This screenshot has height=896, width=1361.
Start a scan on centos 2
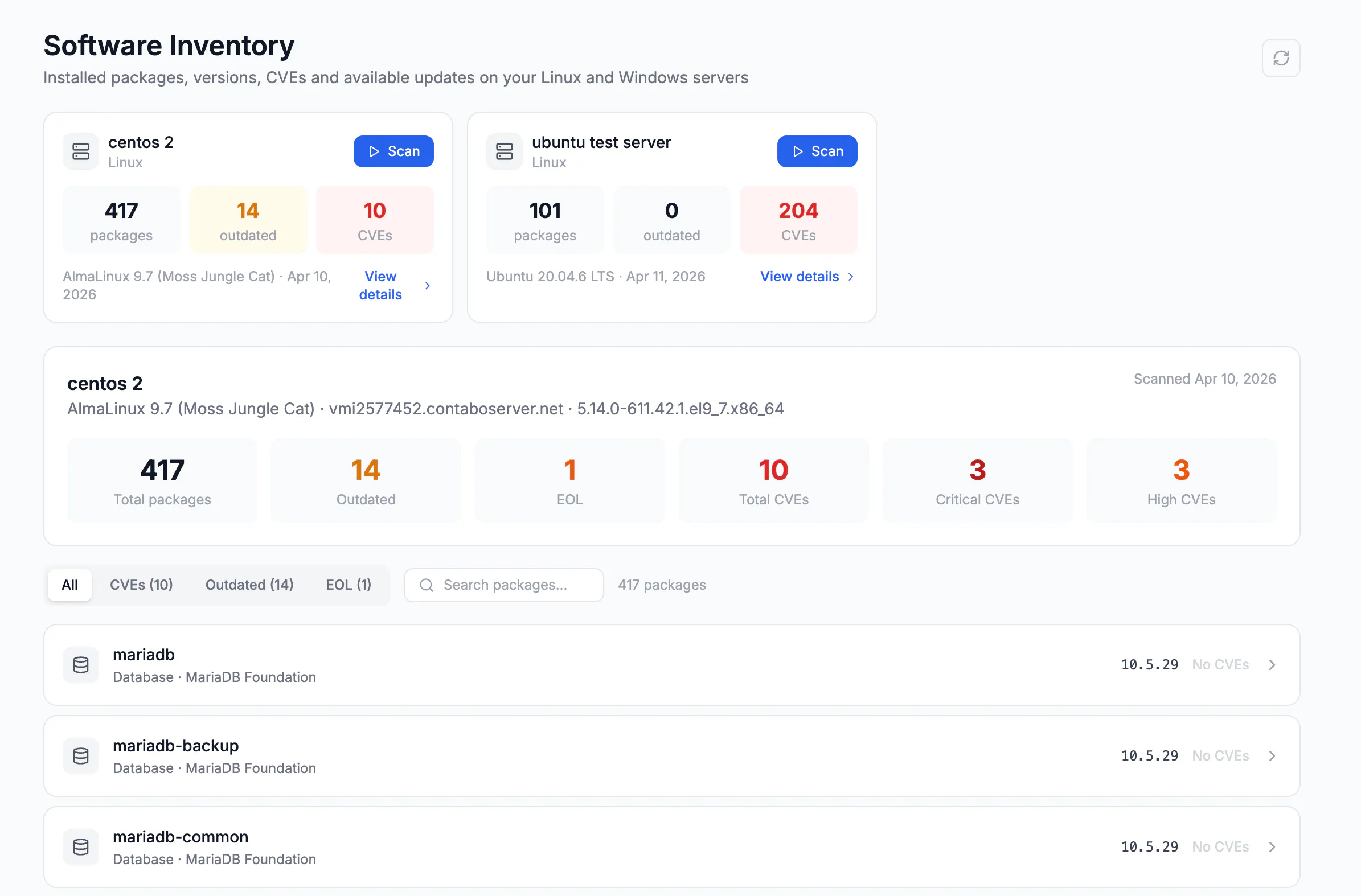(x=393, y=151)
